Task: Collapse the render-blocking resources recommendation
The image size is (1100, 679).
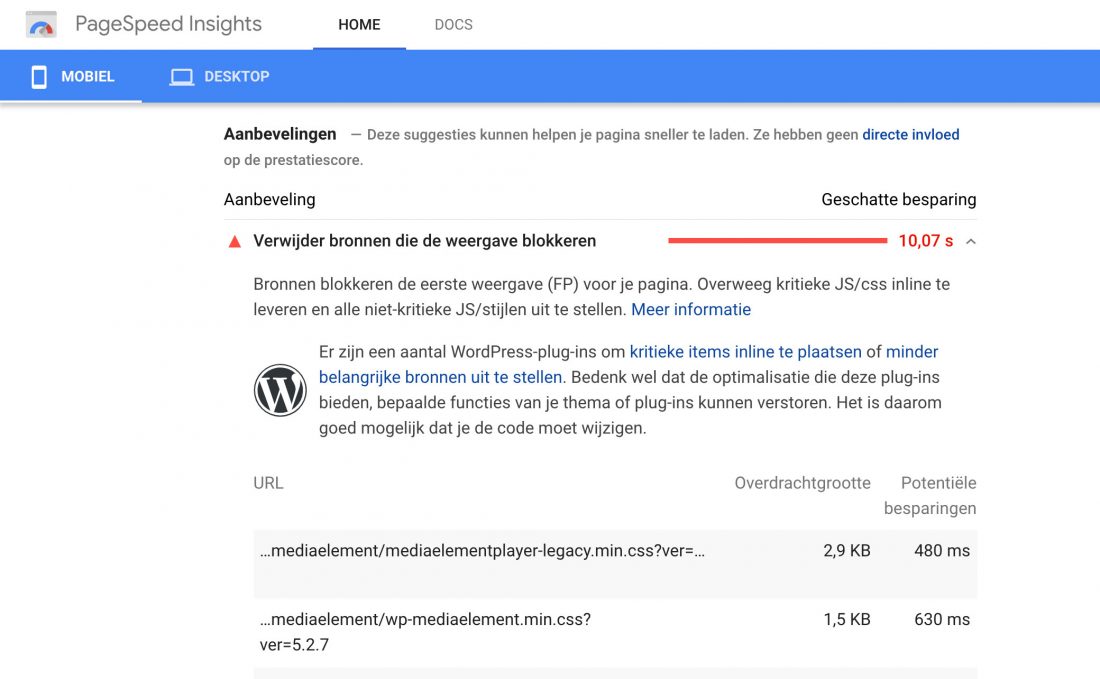Action: point(968,240)
